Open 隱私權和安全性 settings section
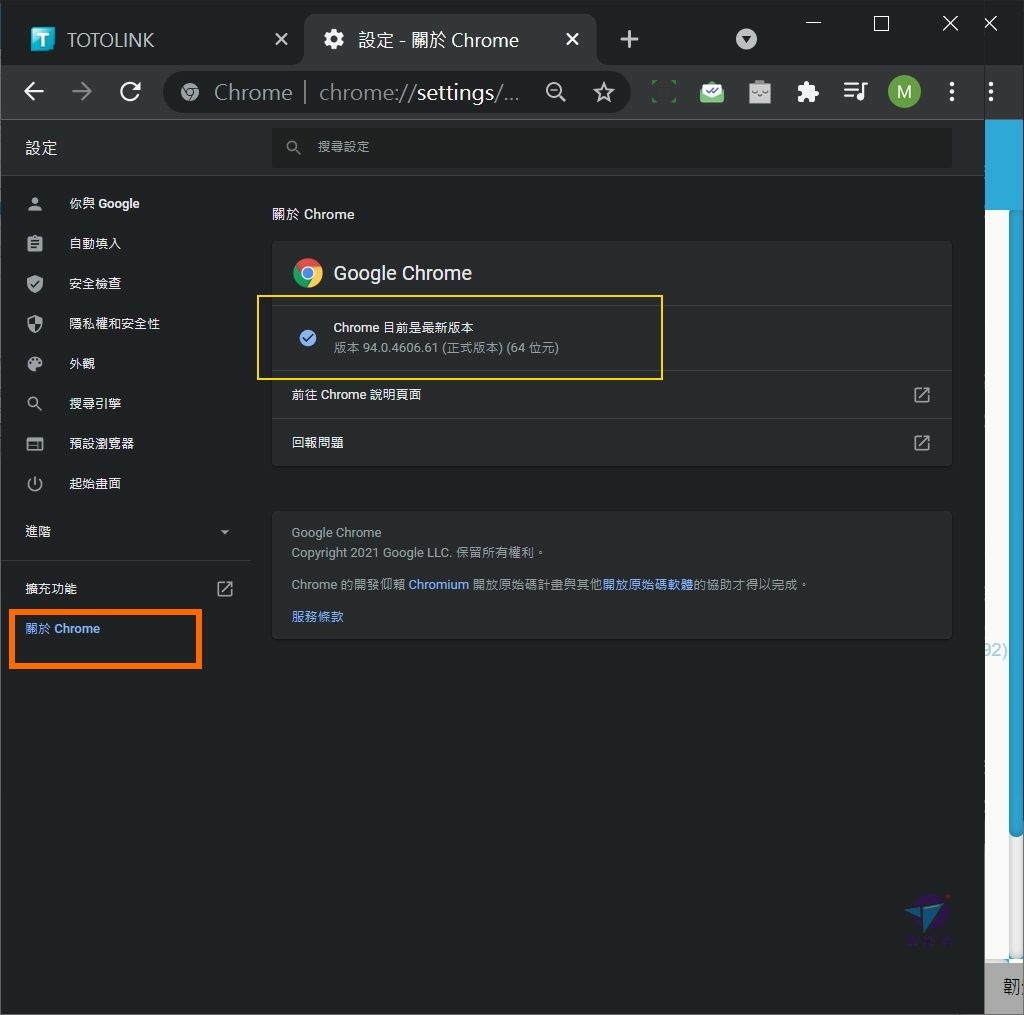 [114, 323]
